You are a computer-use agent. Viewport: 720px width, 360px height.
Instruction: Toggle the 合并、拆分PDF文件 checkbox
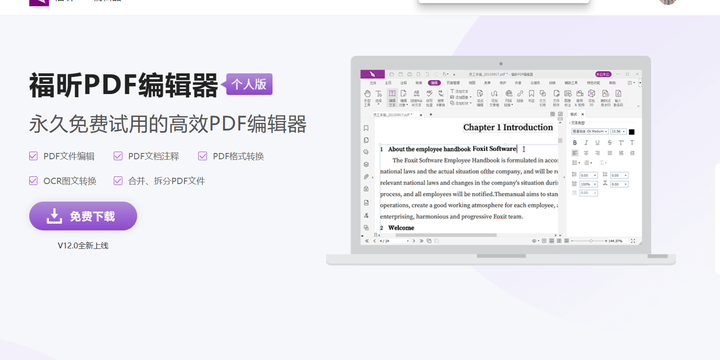click(x=118, y=180)
